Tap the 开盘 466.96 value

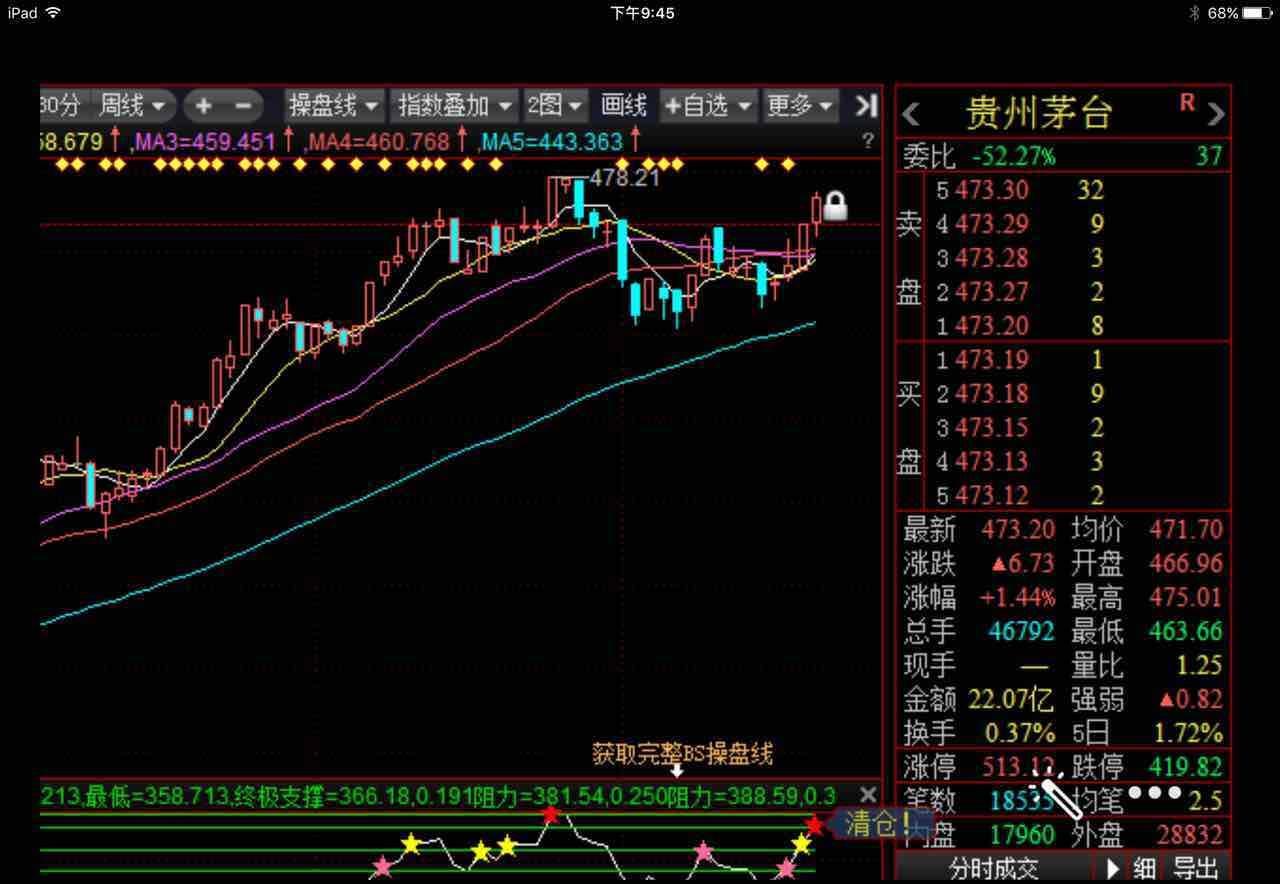pyautogui.click(x=1186, y=563)
